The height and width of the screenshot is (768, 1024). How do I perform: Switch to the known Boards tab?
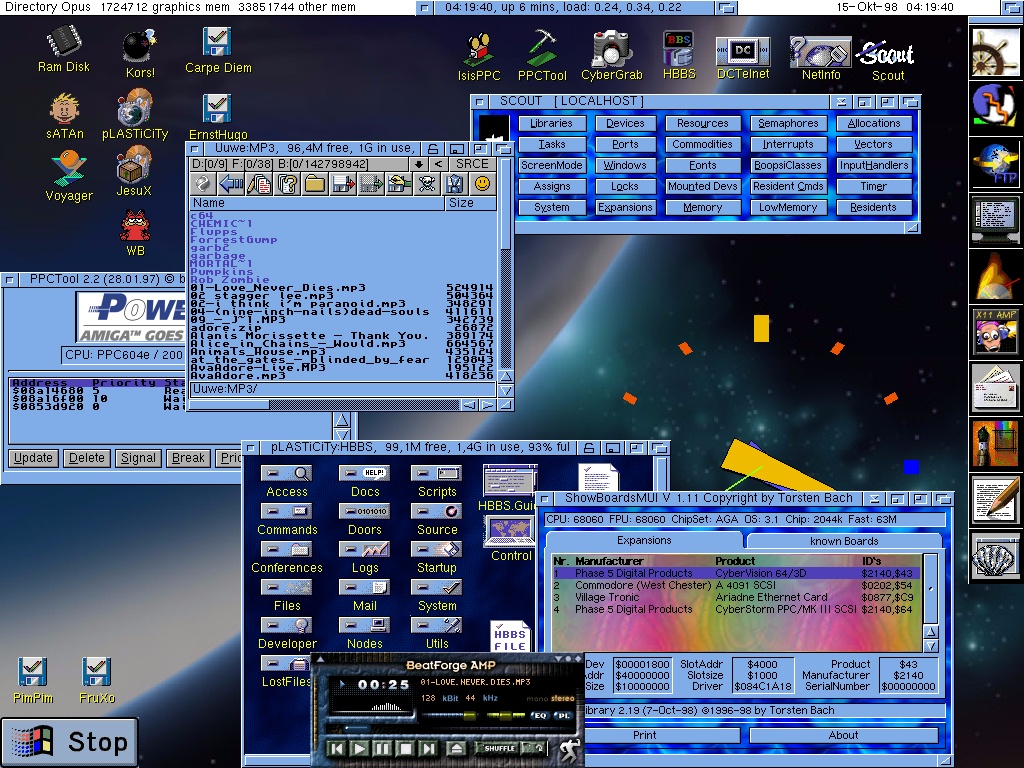[844, 541]
